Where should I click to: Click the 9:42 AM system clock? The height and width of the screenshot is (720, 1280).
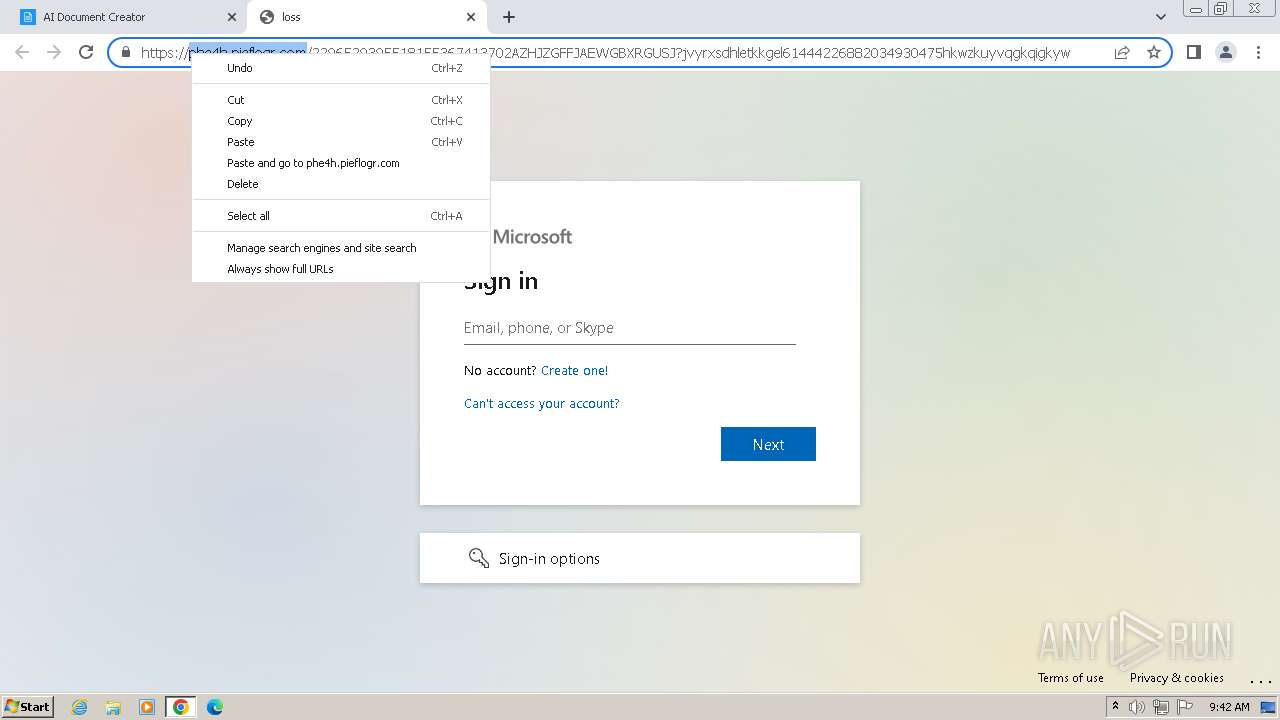pos(1229,707)
